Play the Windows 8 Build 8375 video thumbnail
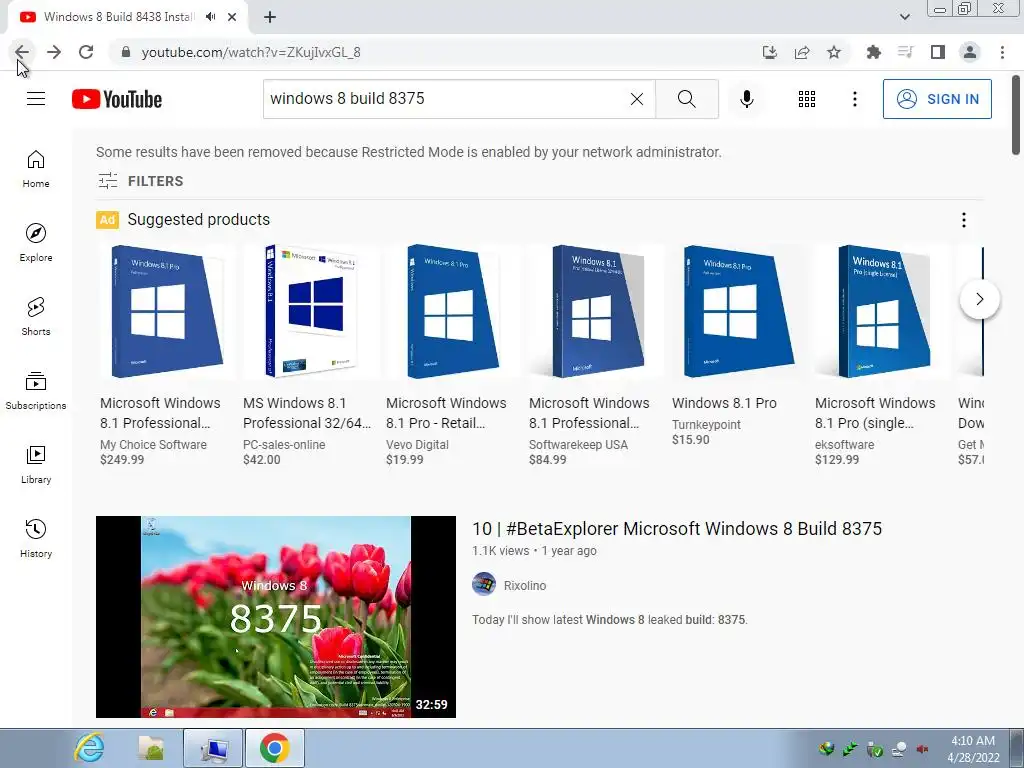The width and height of the screenshot is (1024, 768). click(276, 616)
